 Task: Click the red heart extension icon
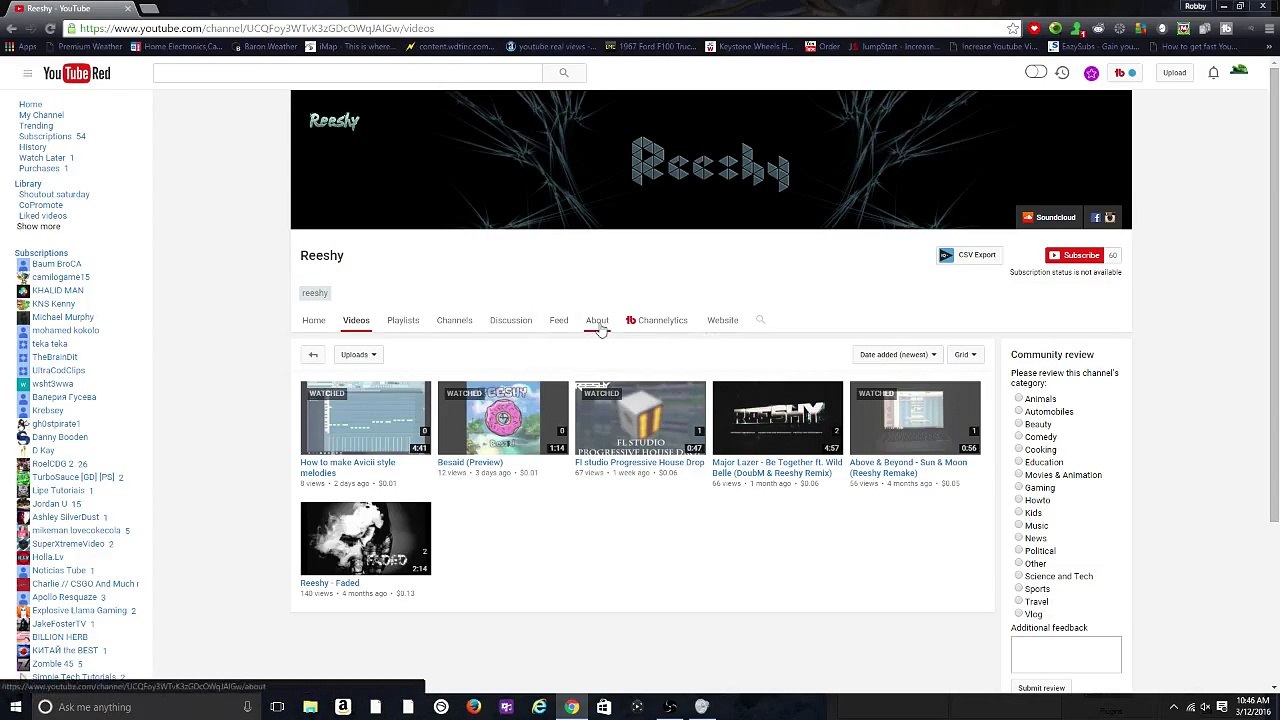pos(1034,28)
